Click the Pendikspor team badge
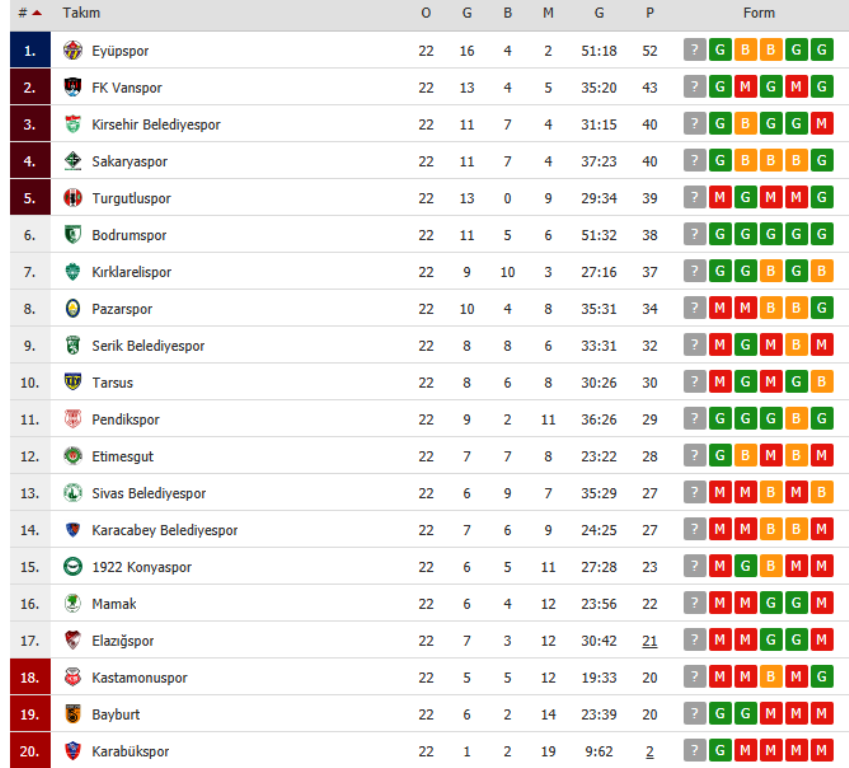Screen dimensions: 849x768 click(72, 420)
